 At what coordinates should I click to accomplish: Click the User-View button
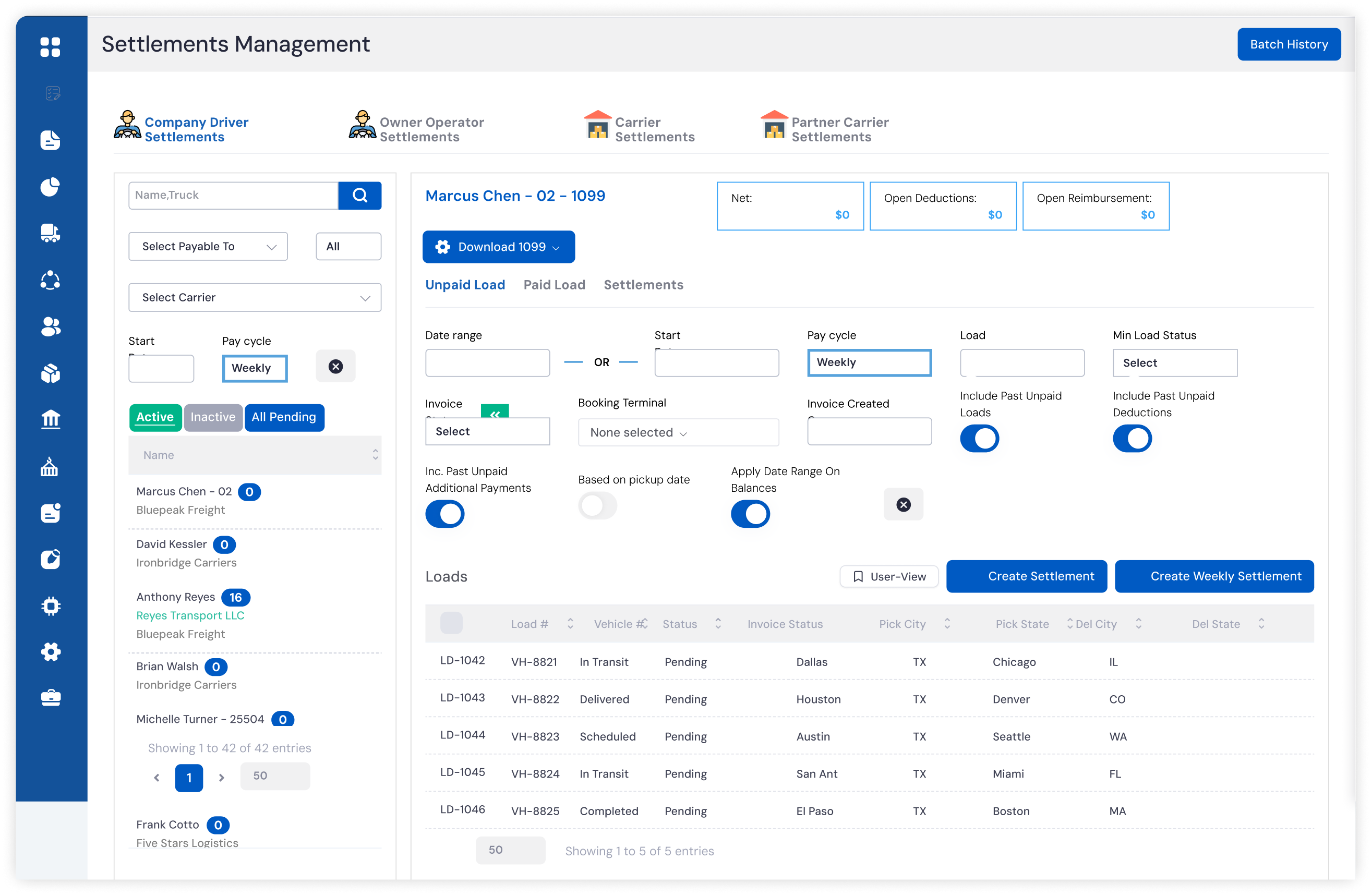(889, 577)
